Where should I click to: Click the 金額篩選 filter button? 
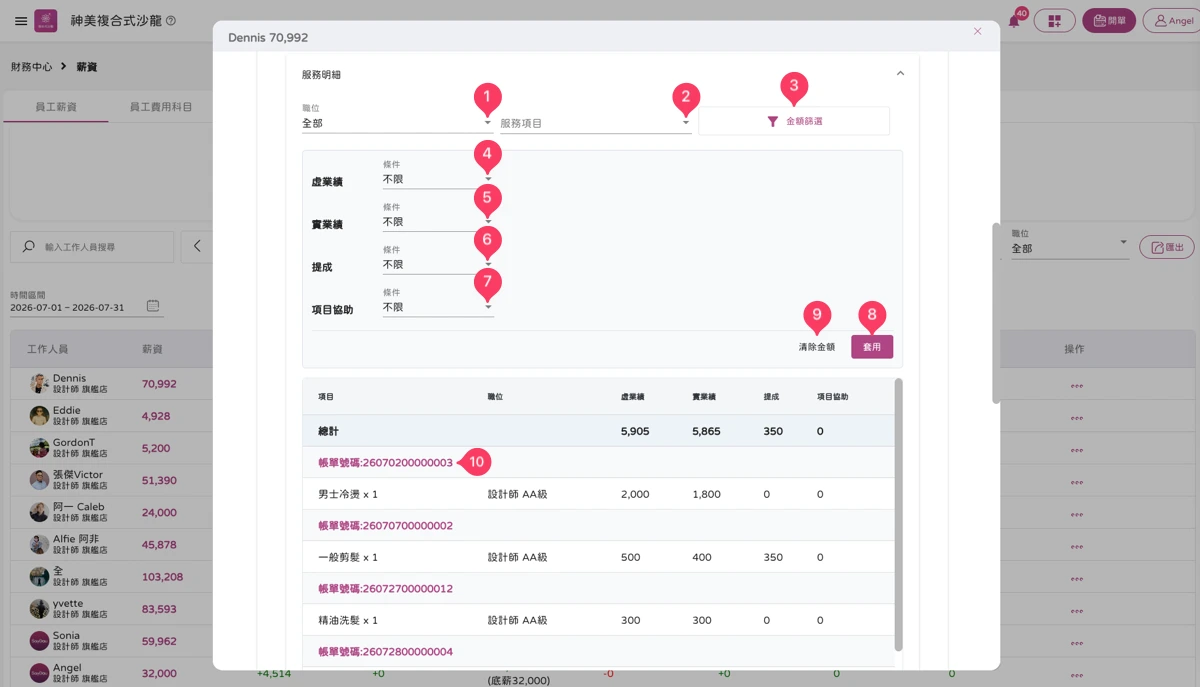click(794, 121)
